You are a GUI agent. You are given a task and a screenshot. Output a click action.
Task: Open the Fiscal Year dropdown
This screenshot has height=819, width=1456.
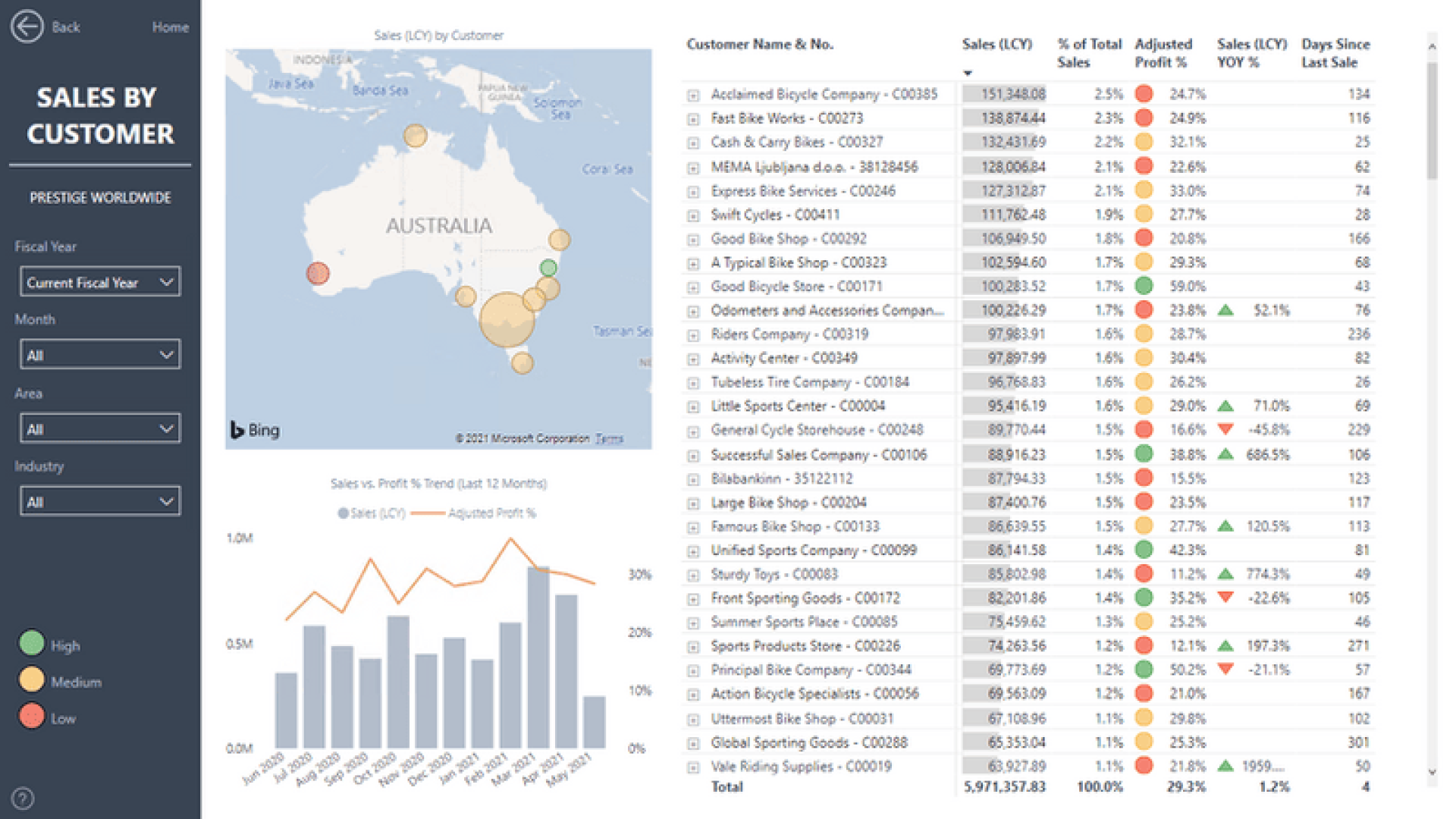(x=100, y=282)
